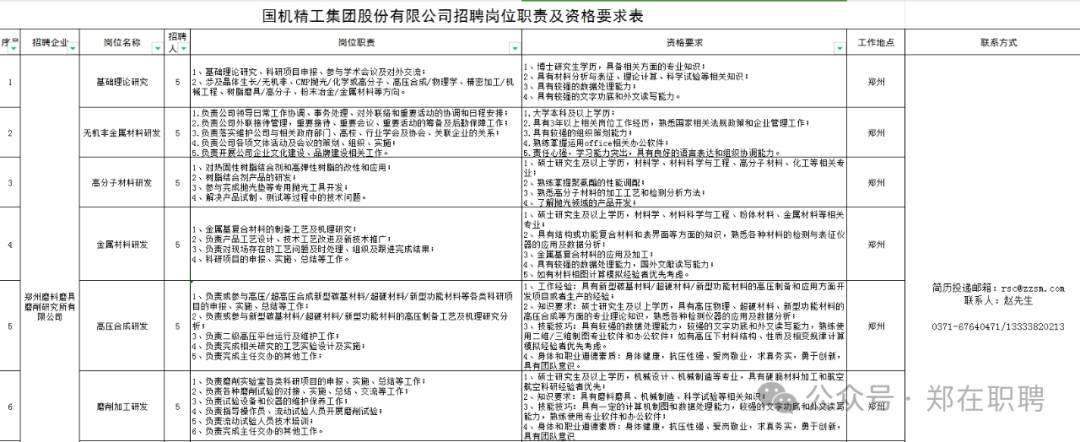
Task: Click the 郑州 location for 金属材料研发
Action: (875, 244)
